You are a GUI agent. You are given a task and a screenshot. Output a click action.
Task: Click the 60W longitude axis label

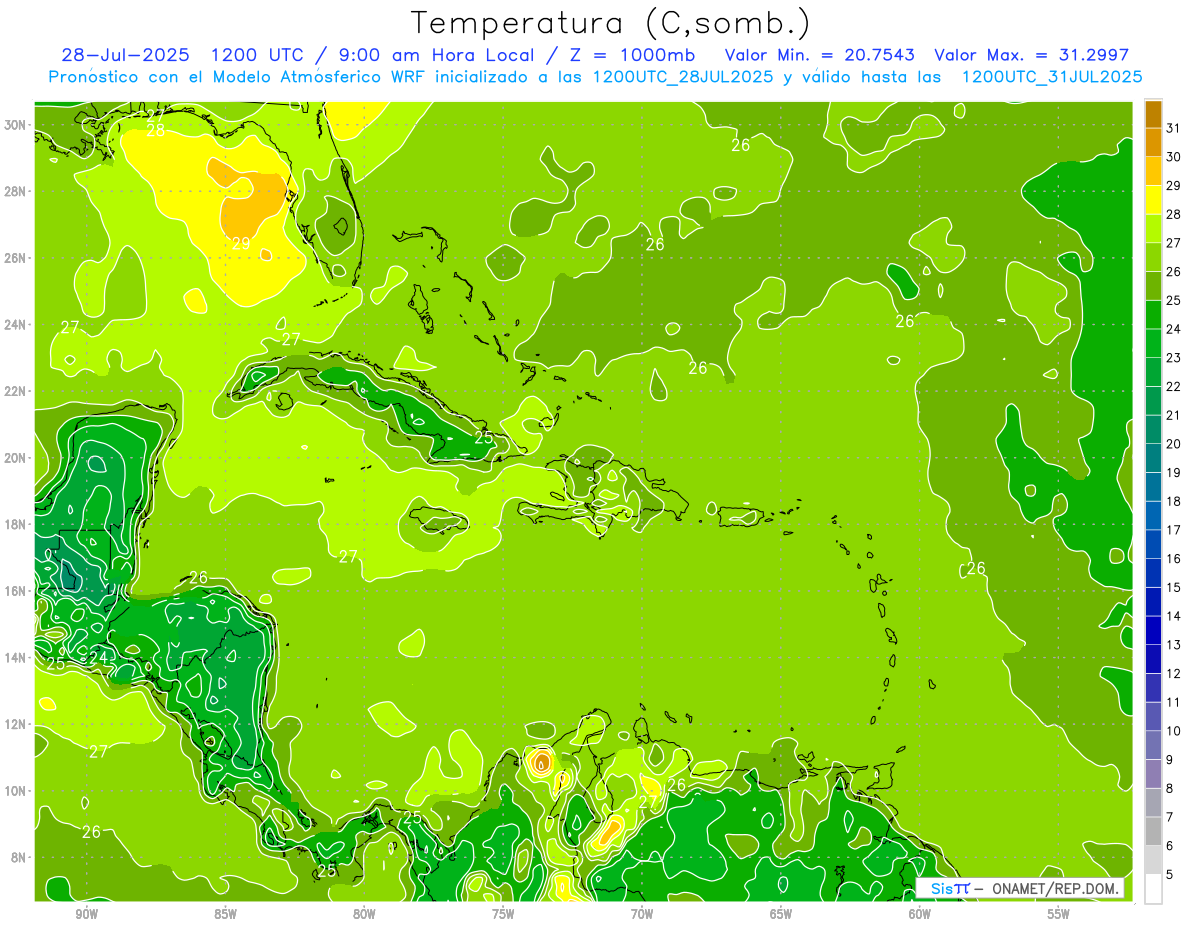920,915
